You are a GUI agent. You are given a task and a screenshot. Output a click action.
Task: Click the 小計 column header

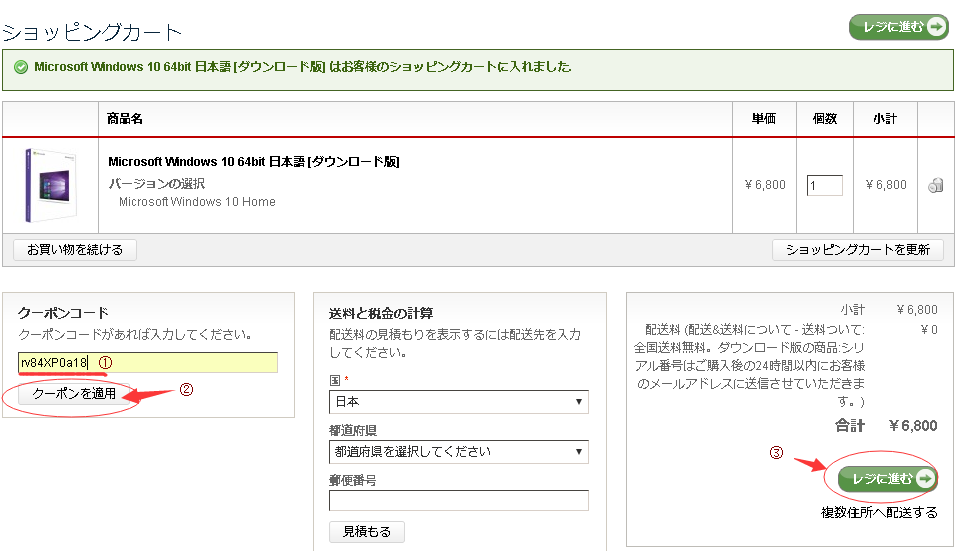click(885, 119)
